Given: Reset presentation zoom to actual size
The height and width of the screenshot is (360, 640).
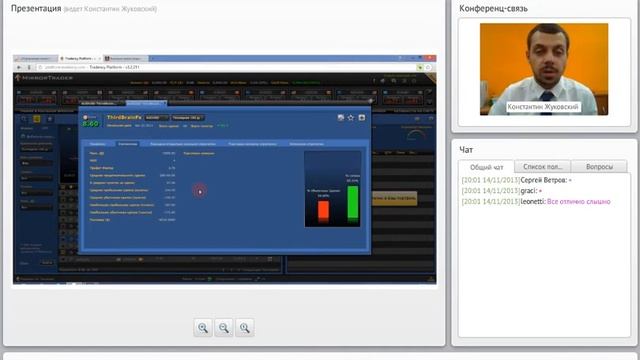Looking at the screenshot, I should coord(244,328).
